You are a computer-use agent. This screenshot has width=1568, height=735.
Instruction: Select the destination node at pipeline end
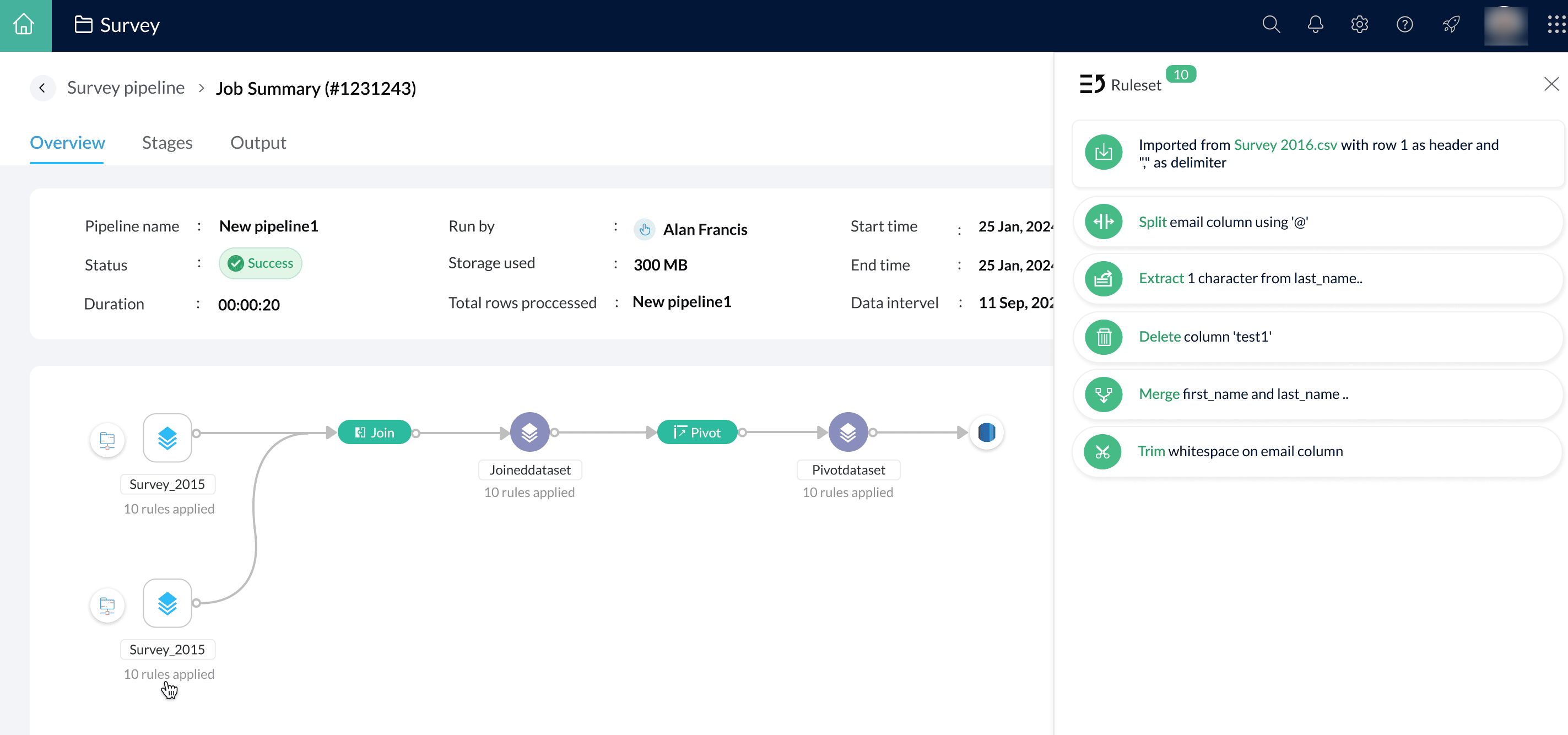(x=986, y=433)
